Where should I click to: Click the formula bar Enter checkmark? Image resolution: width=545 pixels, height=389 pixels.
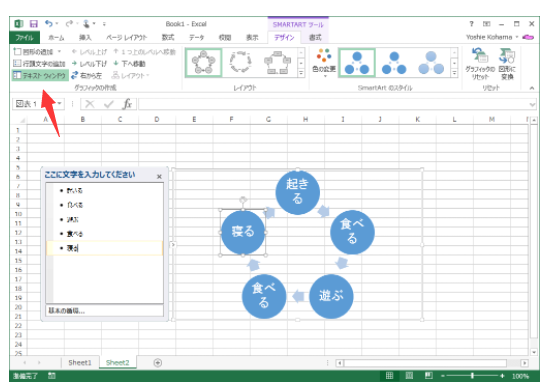[109, 104]
